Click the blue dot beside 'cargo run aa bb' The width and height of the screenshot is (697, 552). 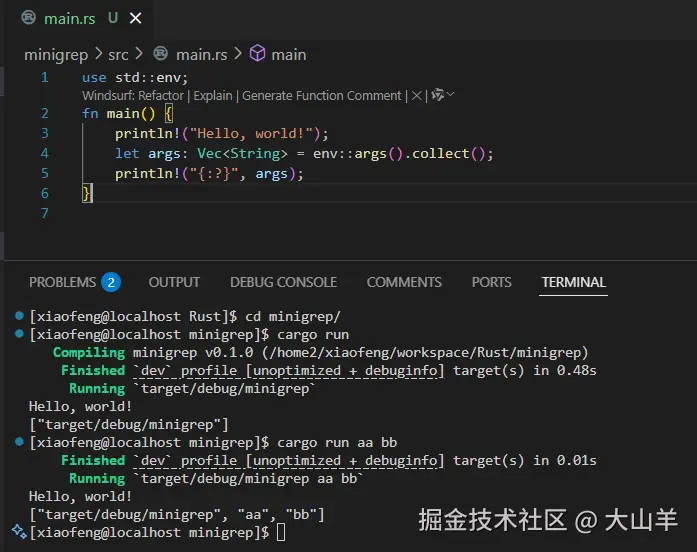tap(19, 442)
